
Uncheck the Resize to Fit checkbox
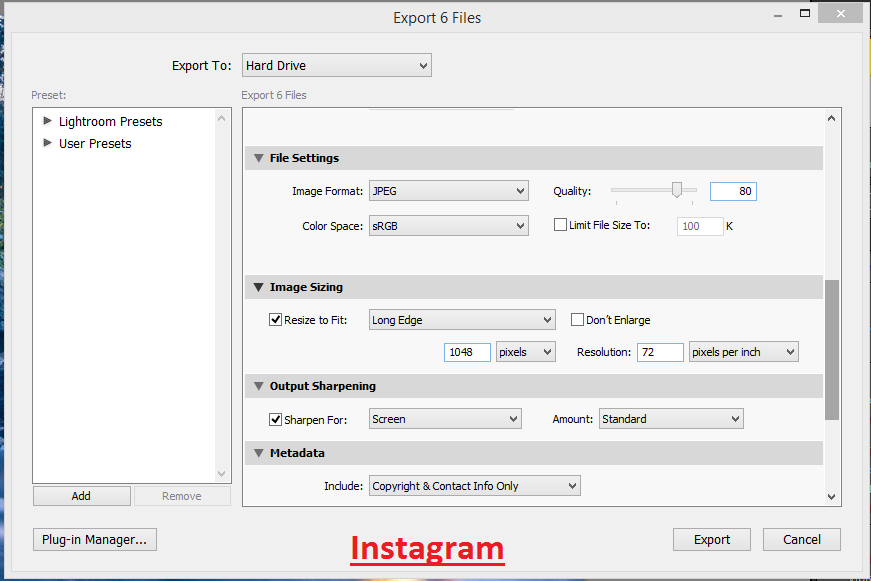(x=276, y=319)
